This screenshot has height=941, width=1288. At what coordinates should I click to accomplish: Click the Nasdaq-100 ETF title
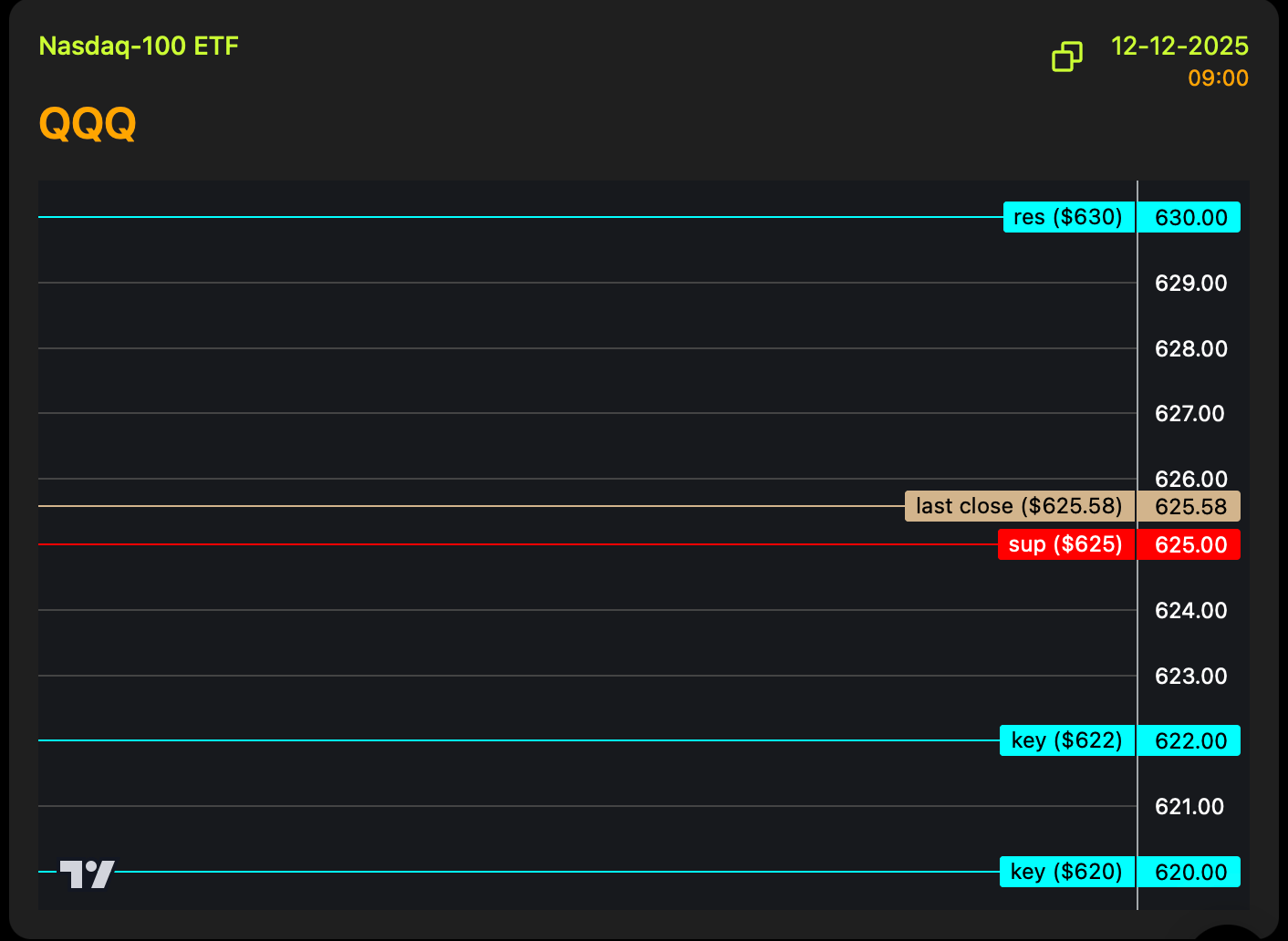(x=139, y=46)
